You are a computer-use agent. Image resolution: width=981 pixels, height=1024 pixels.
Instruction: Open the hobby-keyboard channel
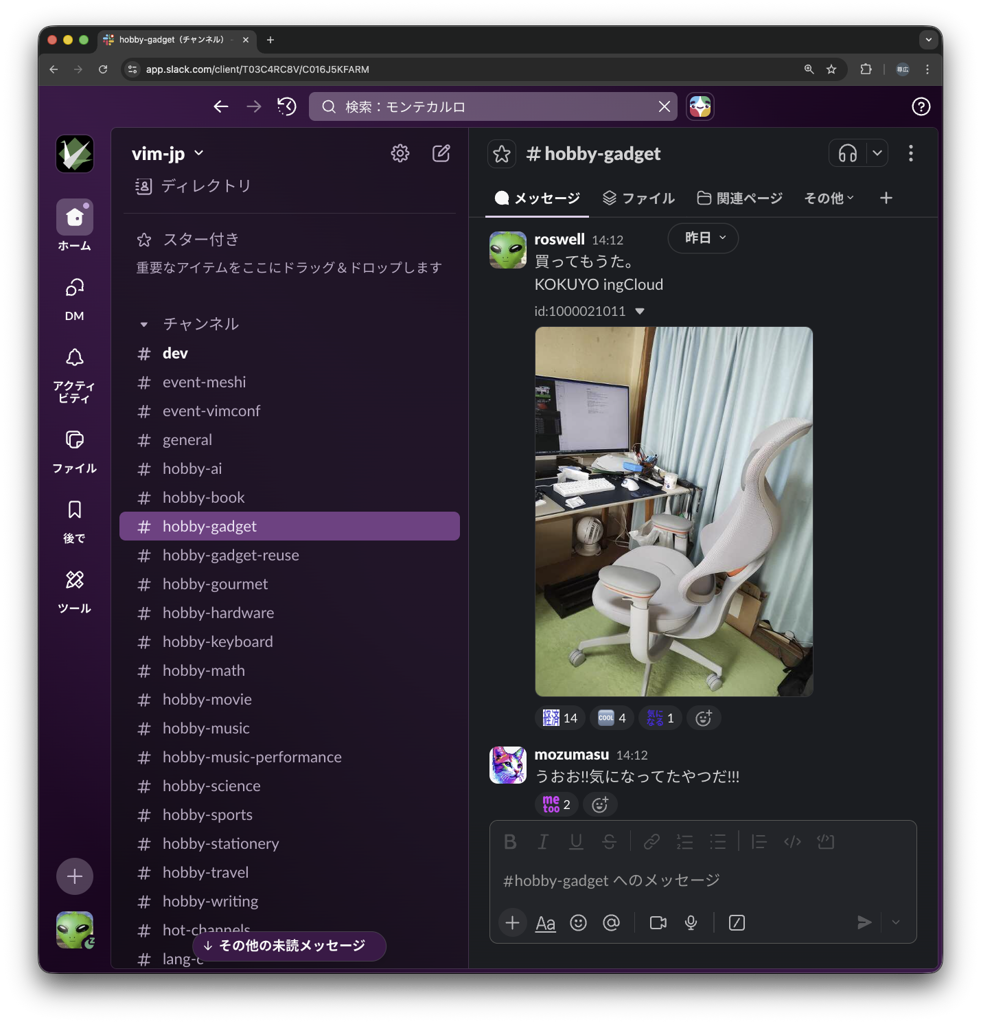click(217, 641)
